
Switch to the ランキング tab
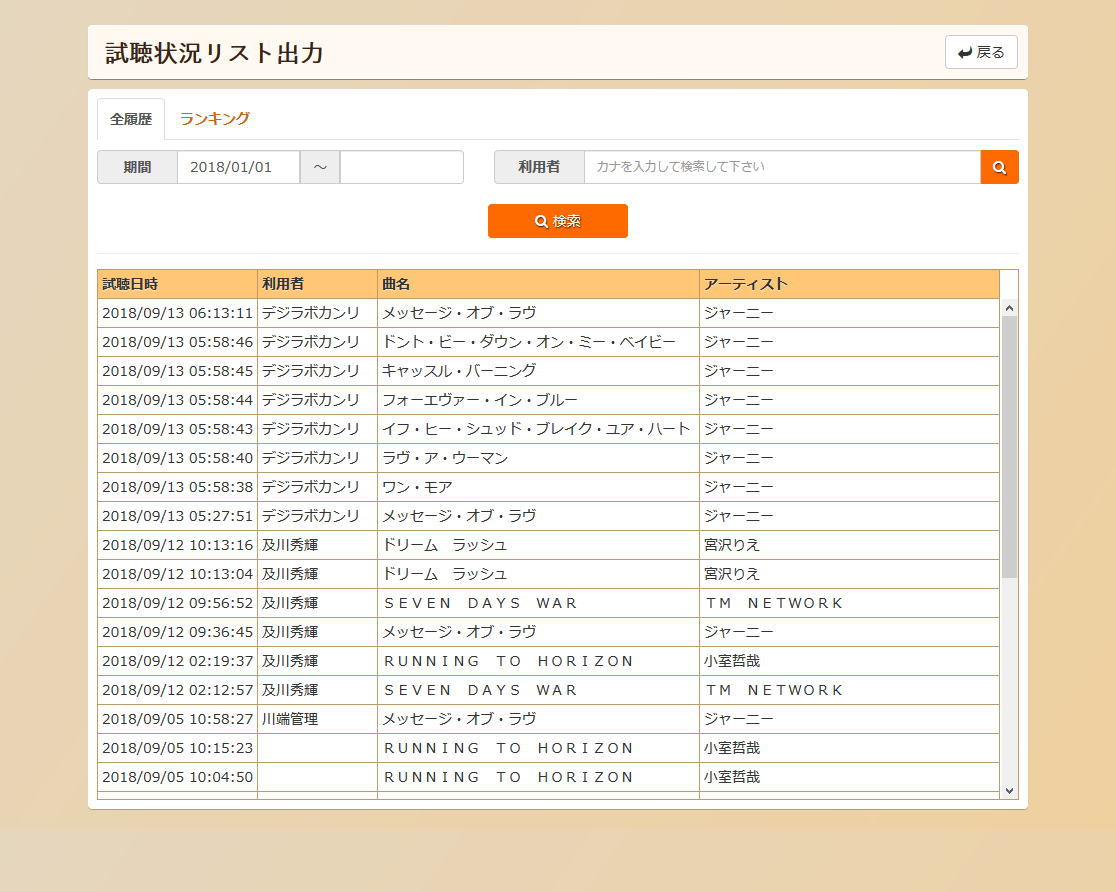[214, 119]
